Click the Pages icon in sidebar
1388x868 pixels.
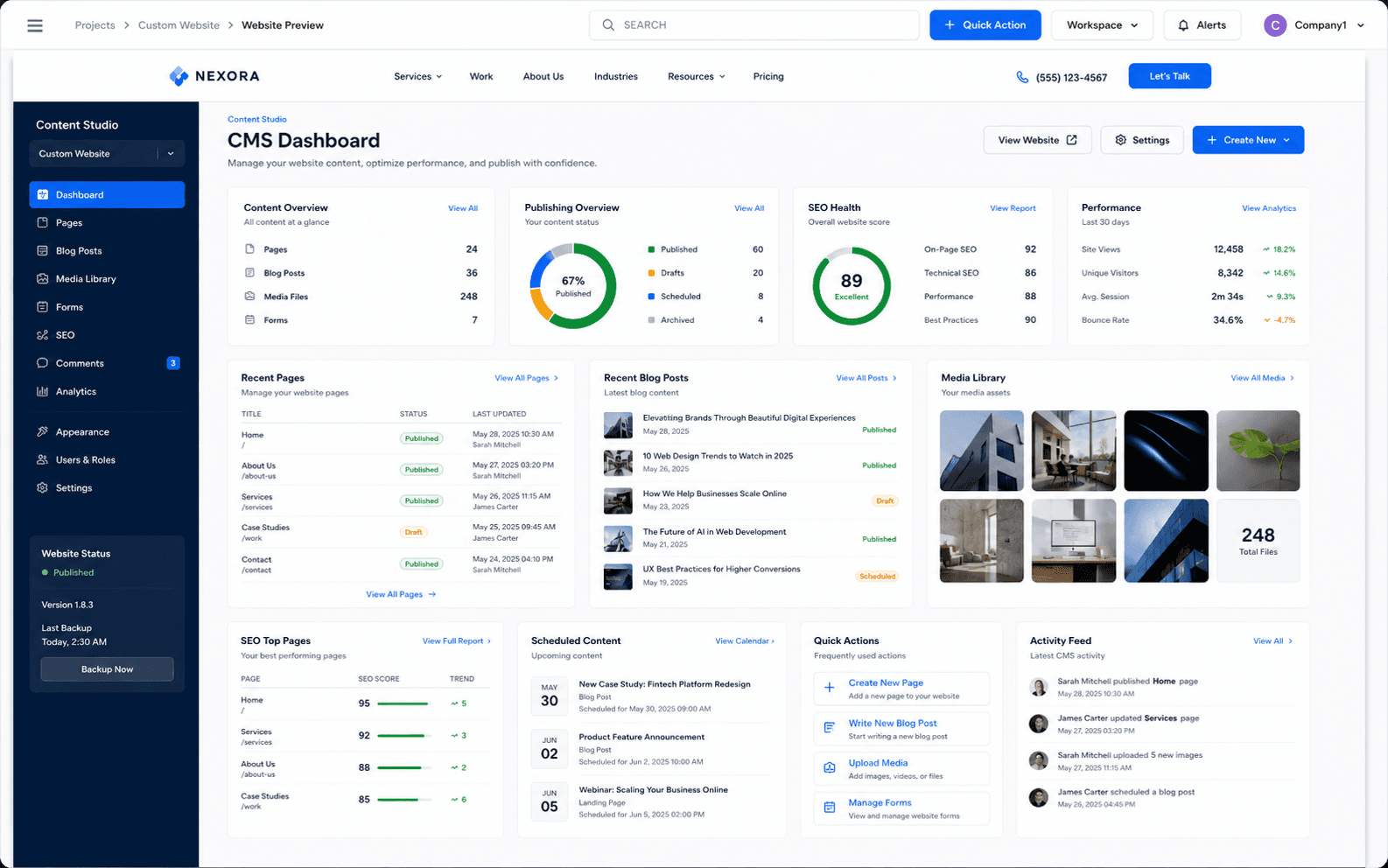coord(42,222)
